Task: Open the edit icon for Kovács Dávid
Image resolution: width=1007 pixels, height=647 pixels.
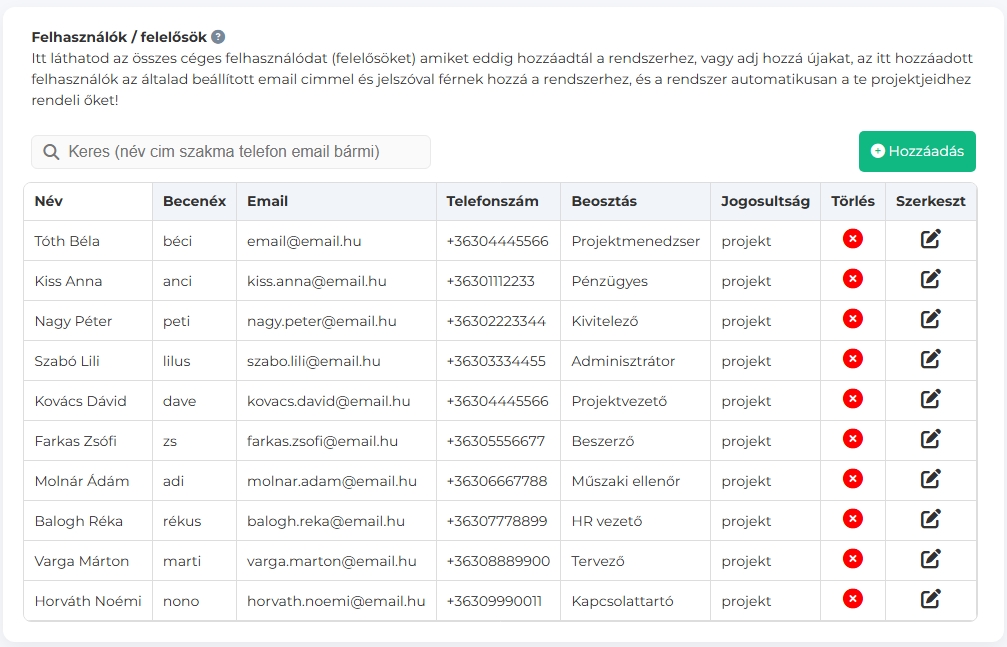Action: point(931,399)
